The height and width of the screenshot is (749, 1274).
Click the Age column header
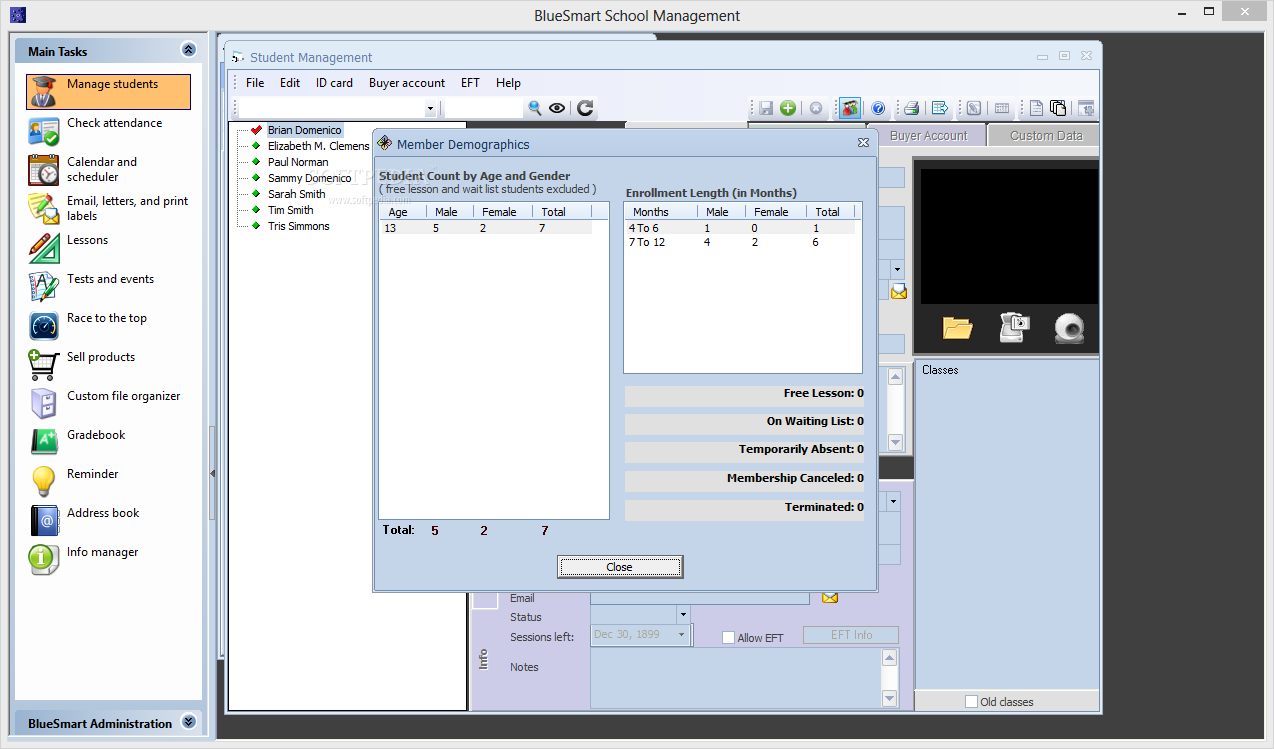point(403,212)
